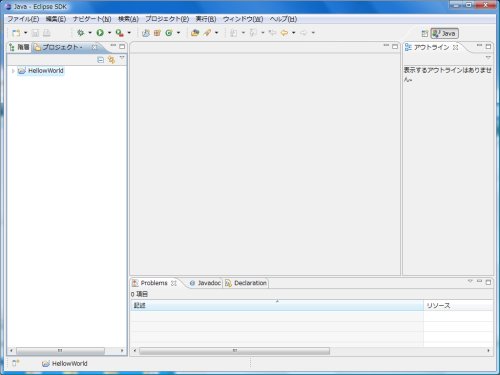The height and width of the screenshot is (375, 500).
Task: Open the 編集(E) menu
Action: point(56,19)
